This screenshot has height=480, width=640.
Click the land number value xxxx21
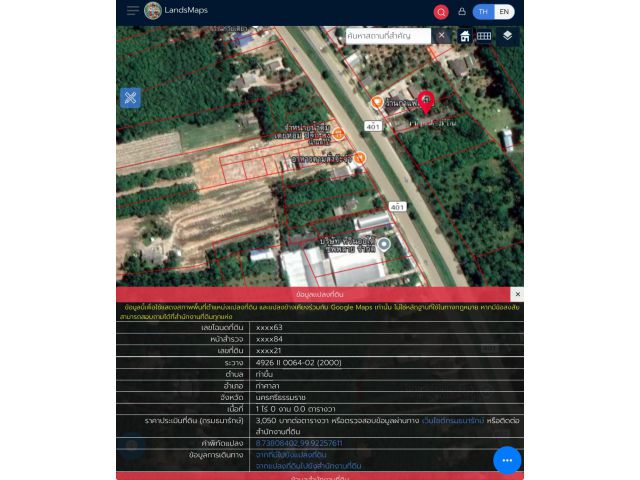click(x=268, y=351)
